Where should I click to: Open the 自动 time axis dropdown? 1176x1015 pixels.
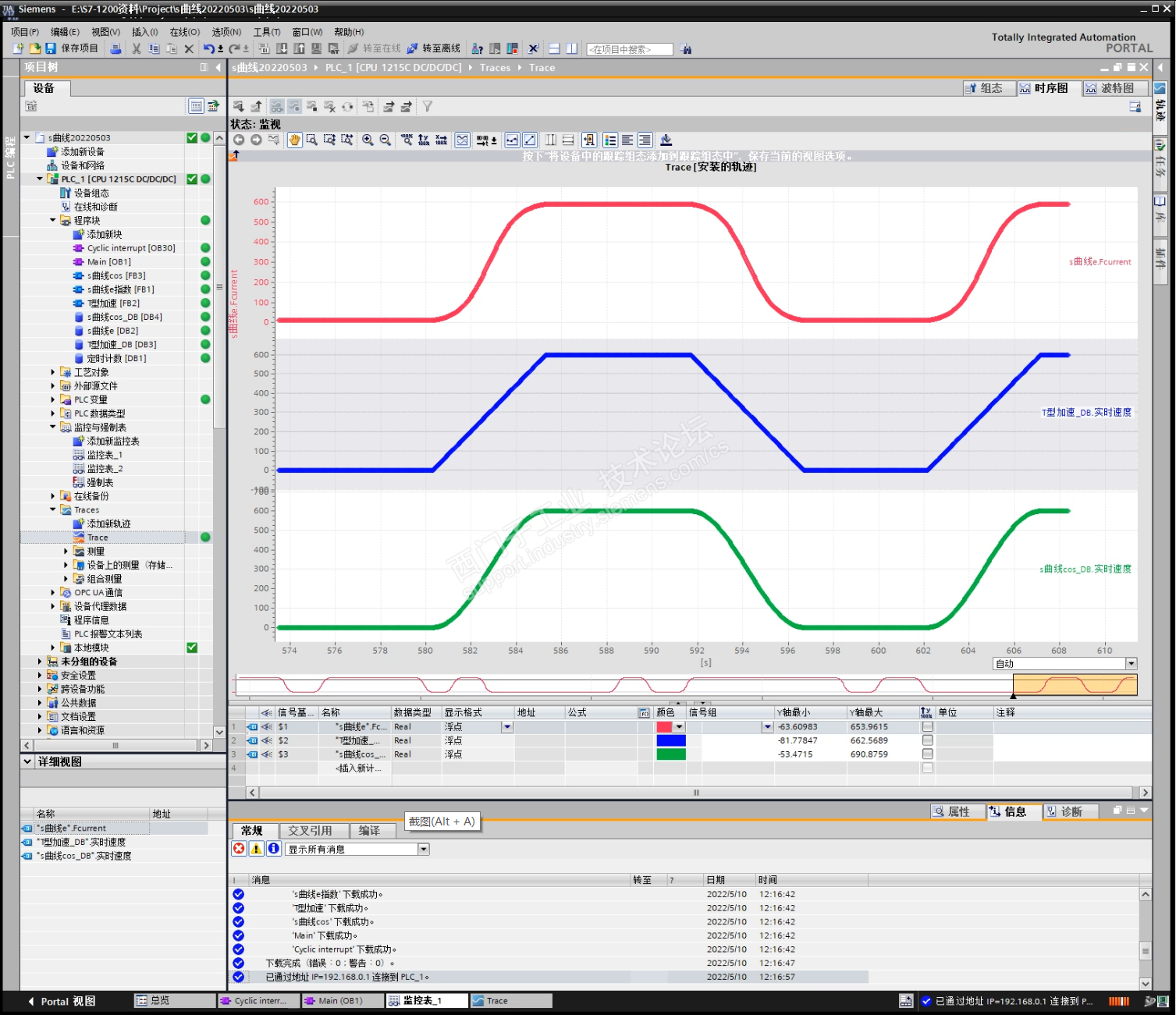[1131, 664]
